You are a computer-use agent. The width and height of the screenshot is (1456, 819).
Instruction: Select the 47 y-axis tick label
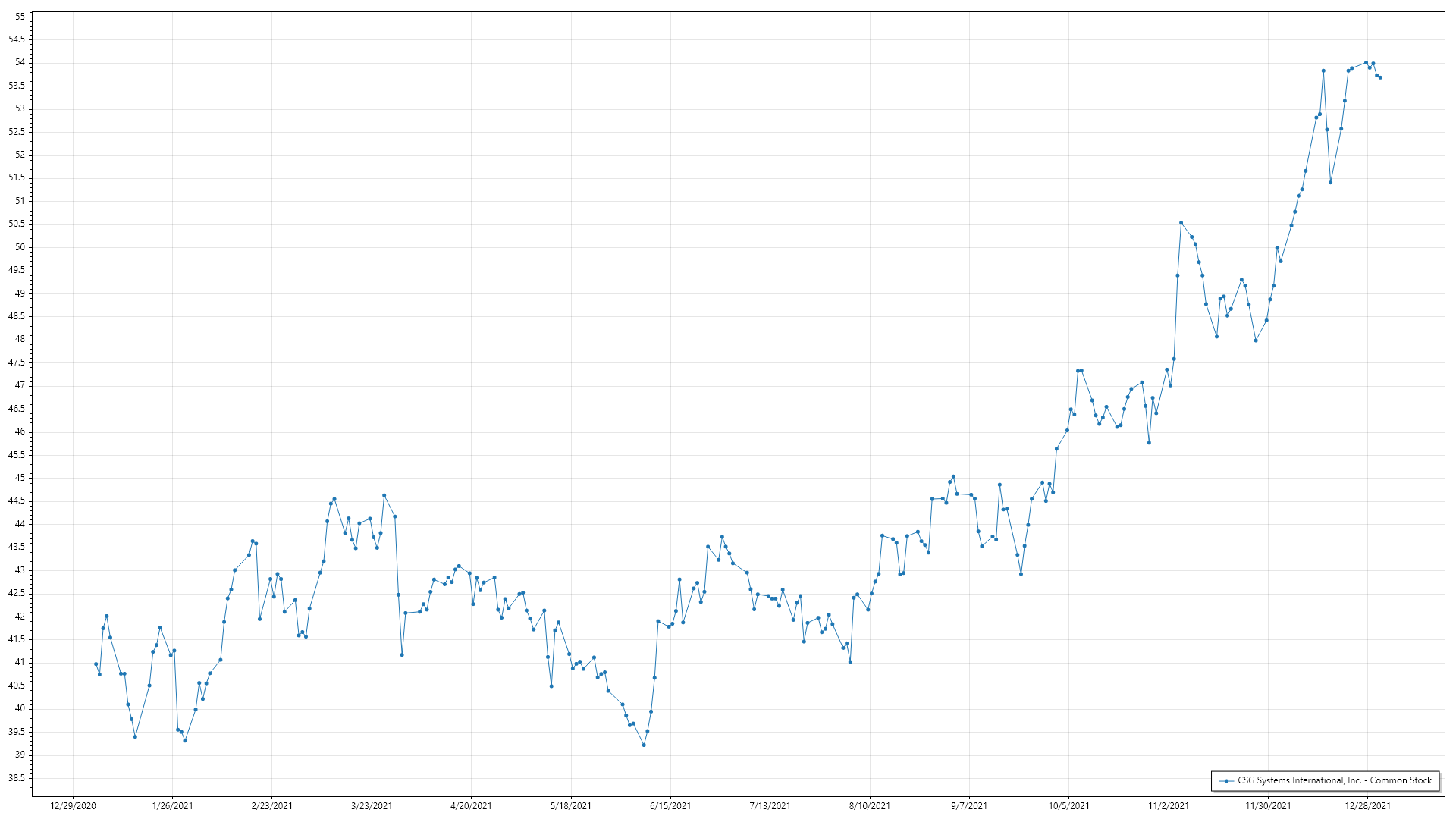click(x=20, y=385)
